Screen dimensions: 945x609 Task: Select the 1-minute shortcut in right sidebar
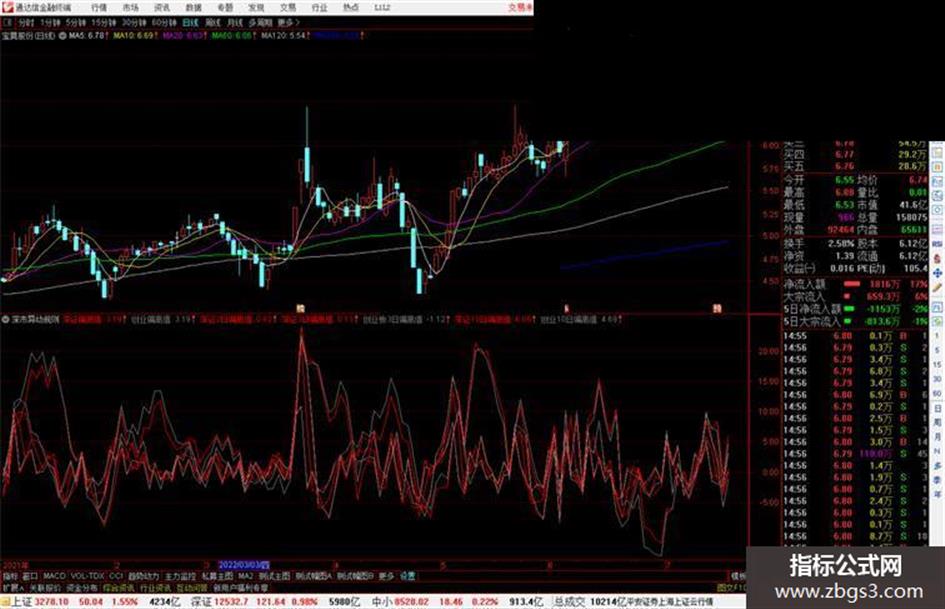(x=938, y=336)
